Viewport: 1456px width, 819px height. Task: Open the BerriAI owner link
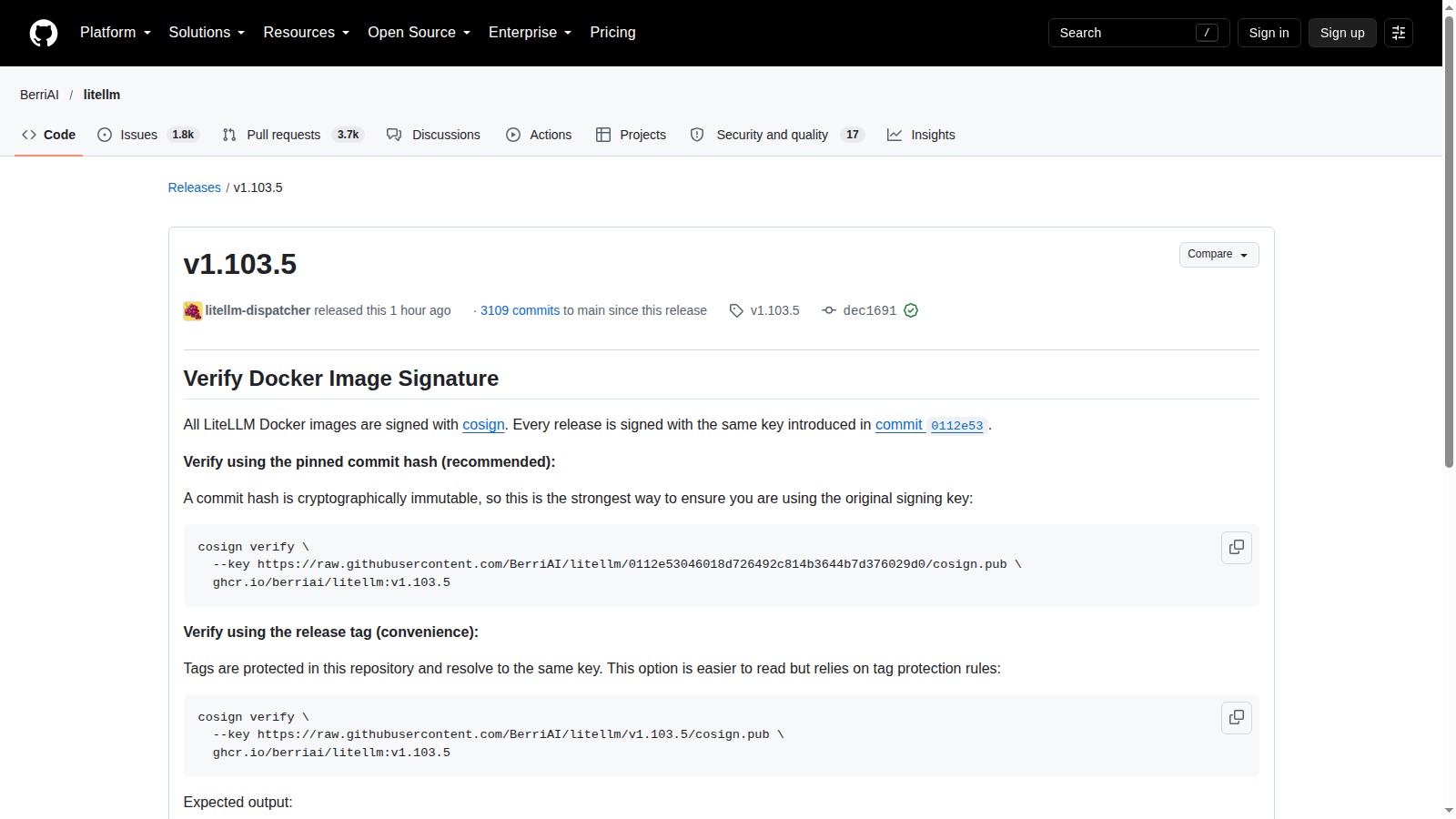[x=39, y=95]
